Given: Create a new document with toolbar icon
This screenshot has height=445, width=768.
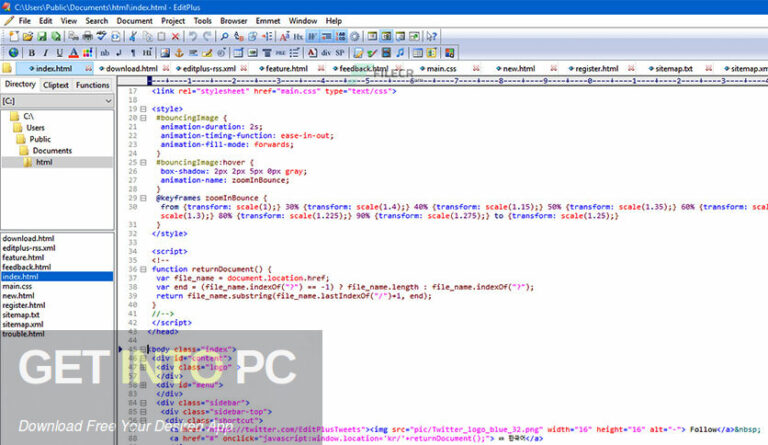Looking at the screenshot, I should click(x=14, y=36).
